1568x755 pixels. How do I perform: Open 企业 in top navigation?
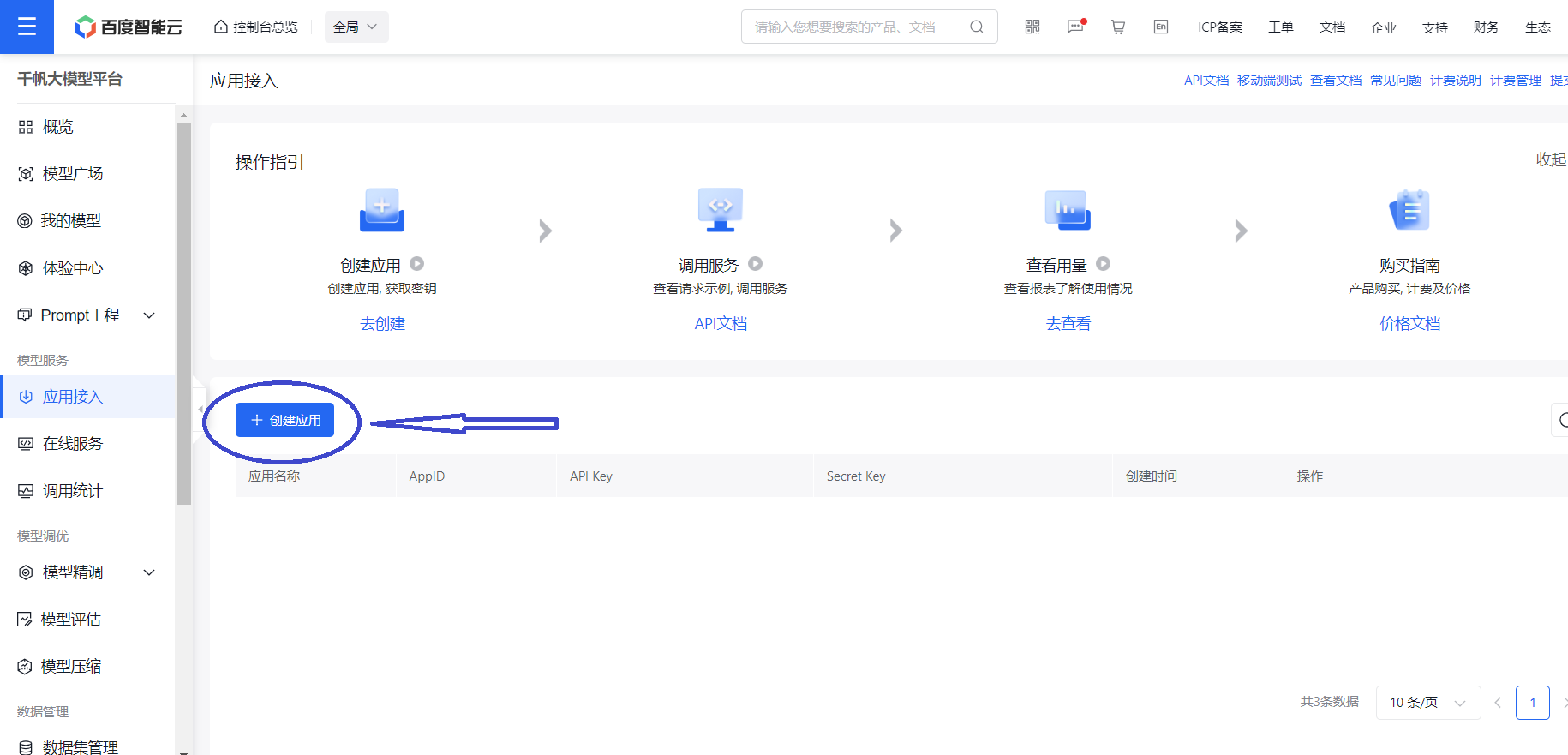(1384, 27)
